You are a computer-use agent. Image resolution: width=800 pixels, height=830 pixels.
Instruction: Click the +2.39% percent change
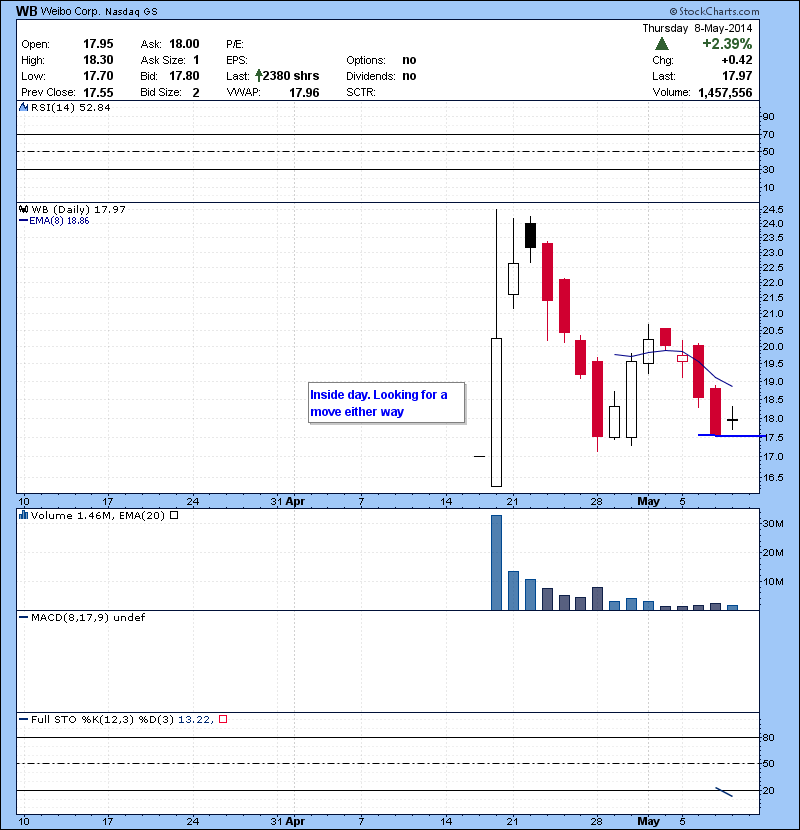tap(727, 44)
